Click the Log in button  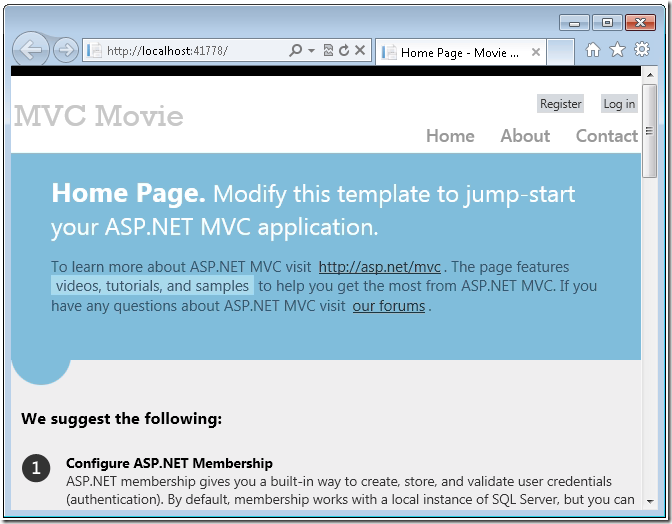click(x=619, y=104)
